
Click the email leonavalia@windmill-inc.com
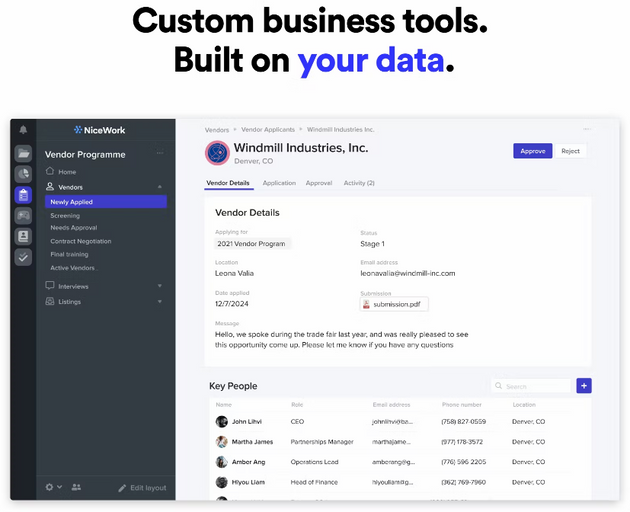(x=408, y=273)
